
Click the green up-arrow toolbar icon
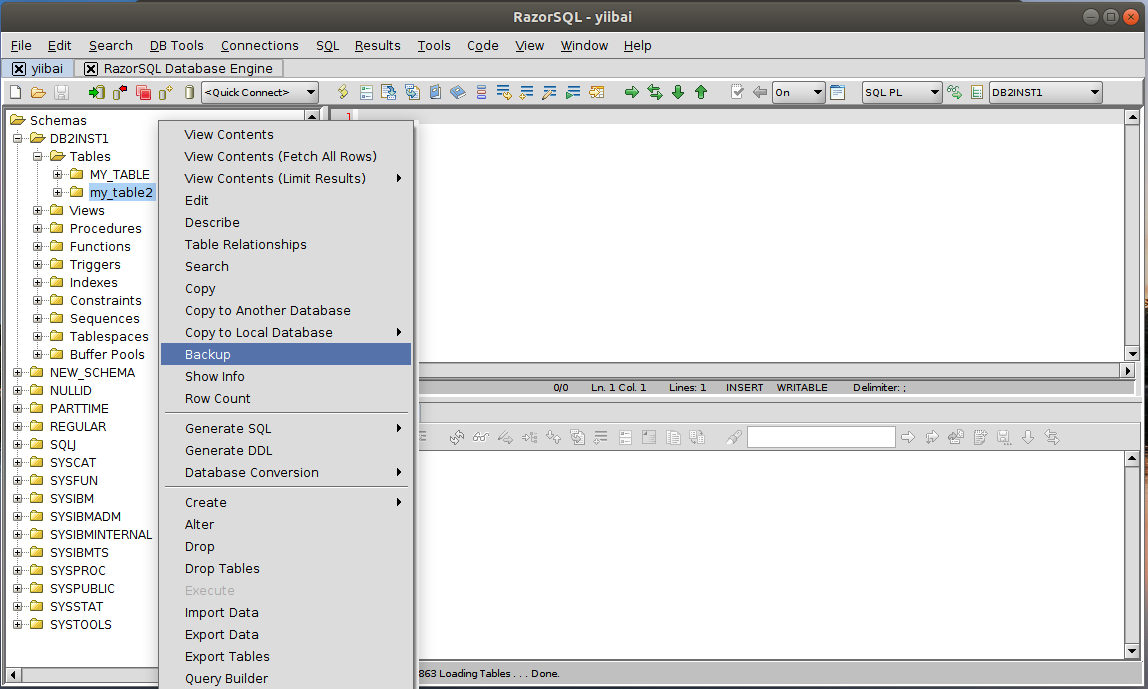coord(701,93)
